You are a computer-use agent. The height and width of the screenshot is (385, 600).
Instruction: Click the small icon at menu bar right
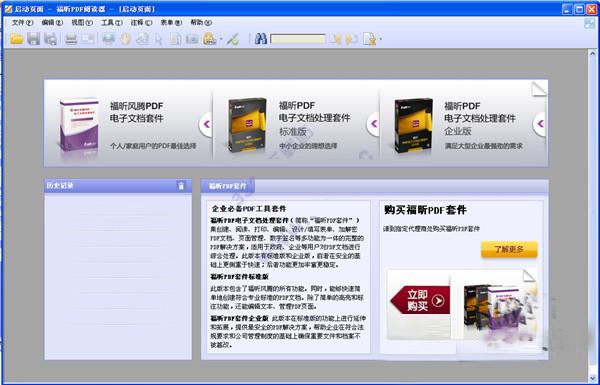pos(590,23)
